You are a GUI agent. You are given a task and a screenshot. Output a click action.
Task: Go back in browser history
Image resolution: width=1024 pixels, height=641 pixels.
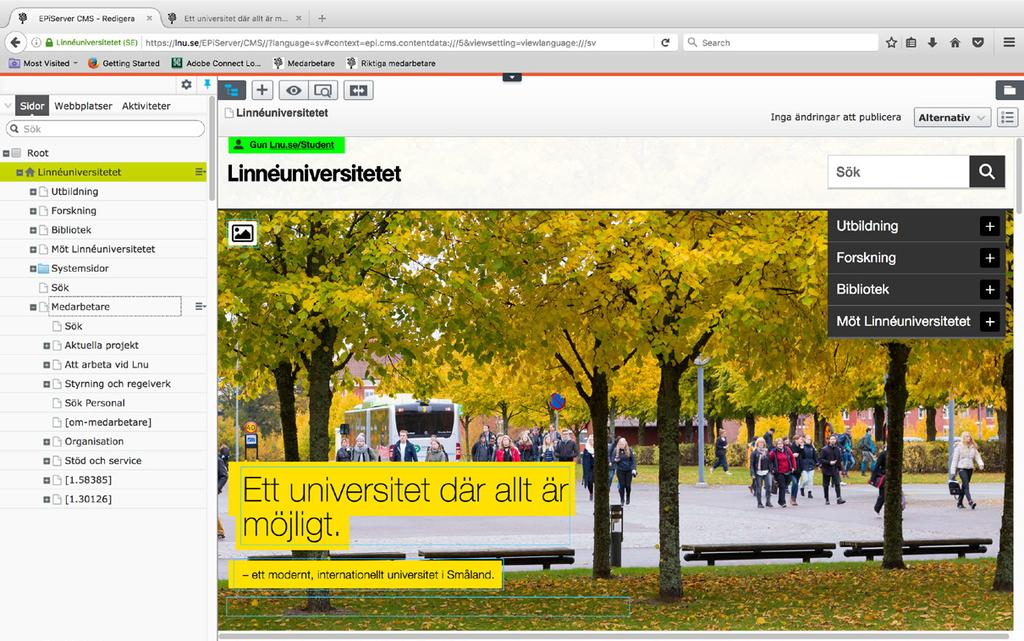click(16, 42)
